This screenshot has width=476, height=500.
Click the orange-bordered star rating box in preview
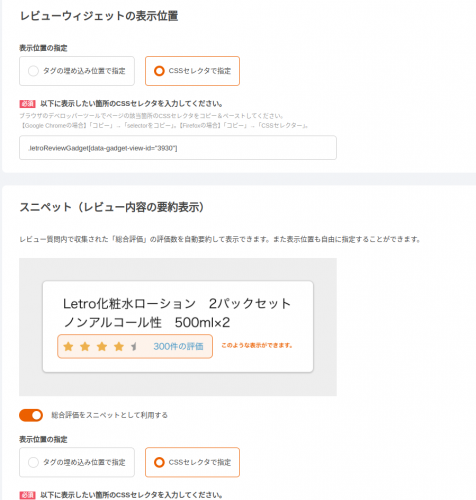135,347
